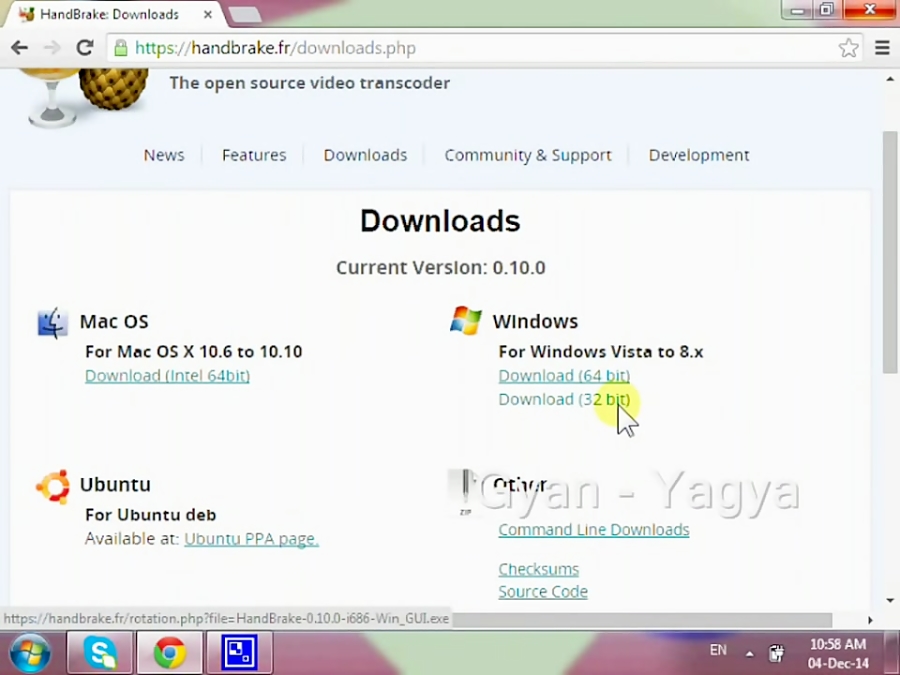Open the Community & Support menu
This screenshot has width=900, height=675.
click(528, 155)
